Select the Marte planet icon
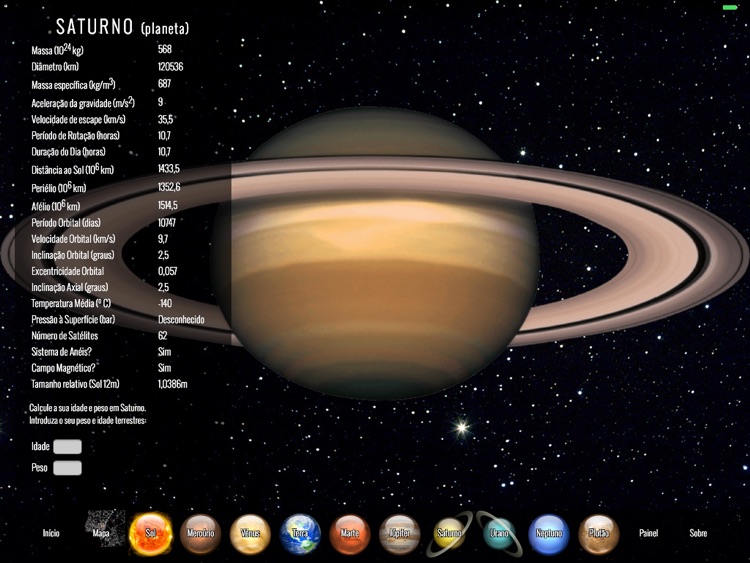 [x=350, y=533]
